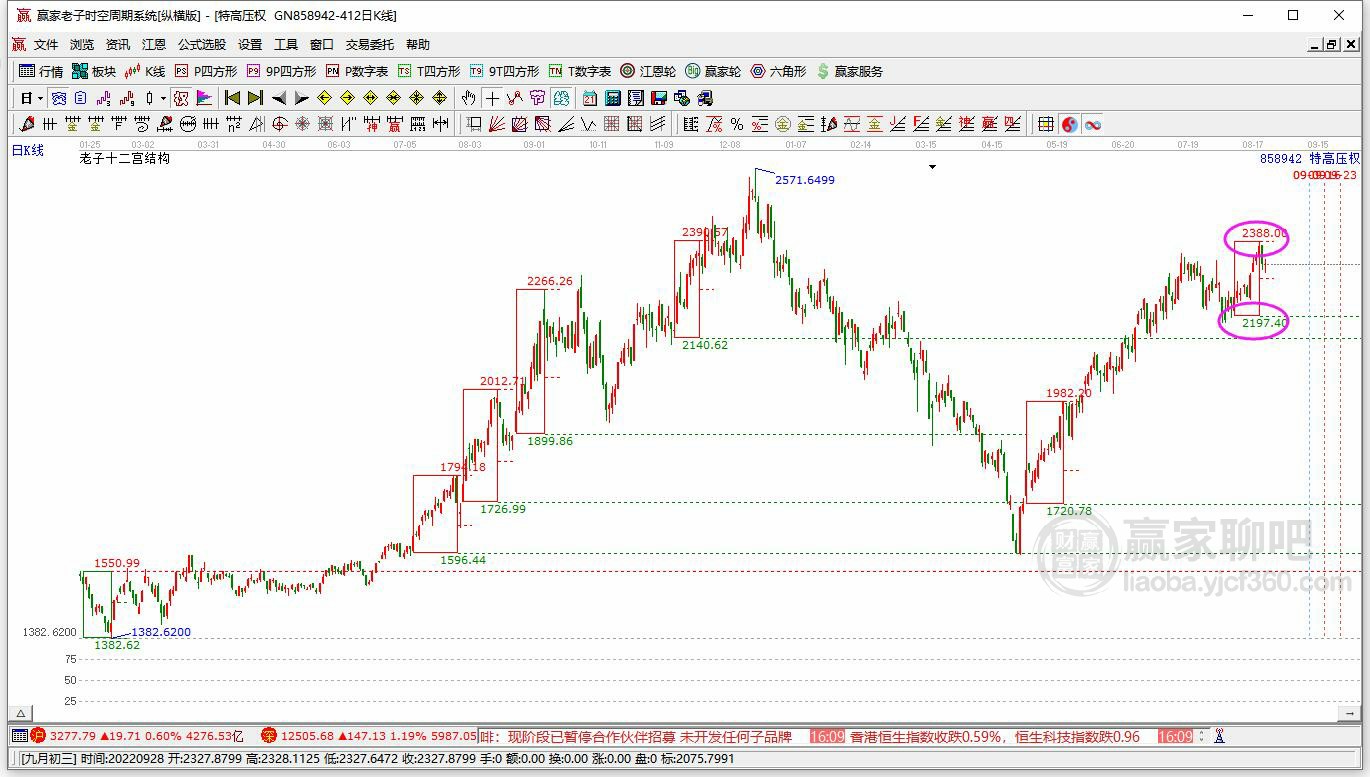Open the 9P四方形 tool
The width and height of the screenshot is (1370, 777).
tap(281, 71)
